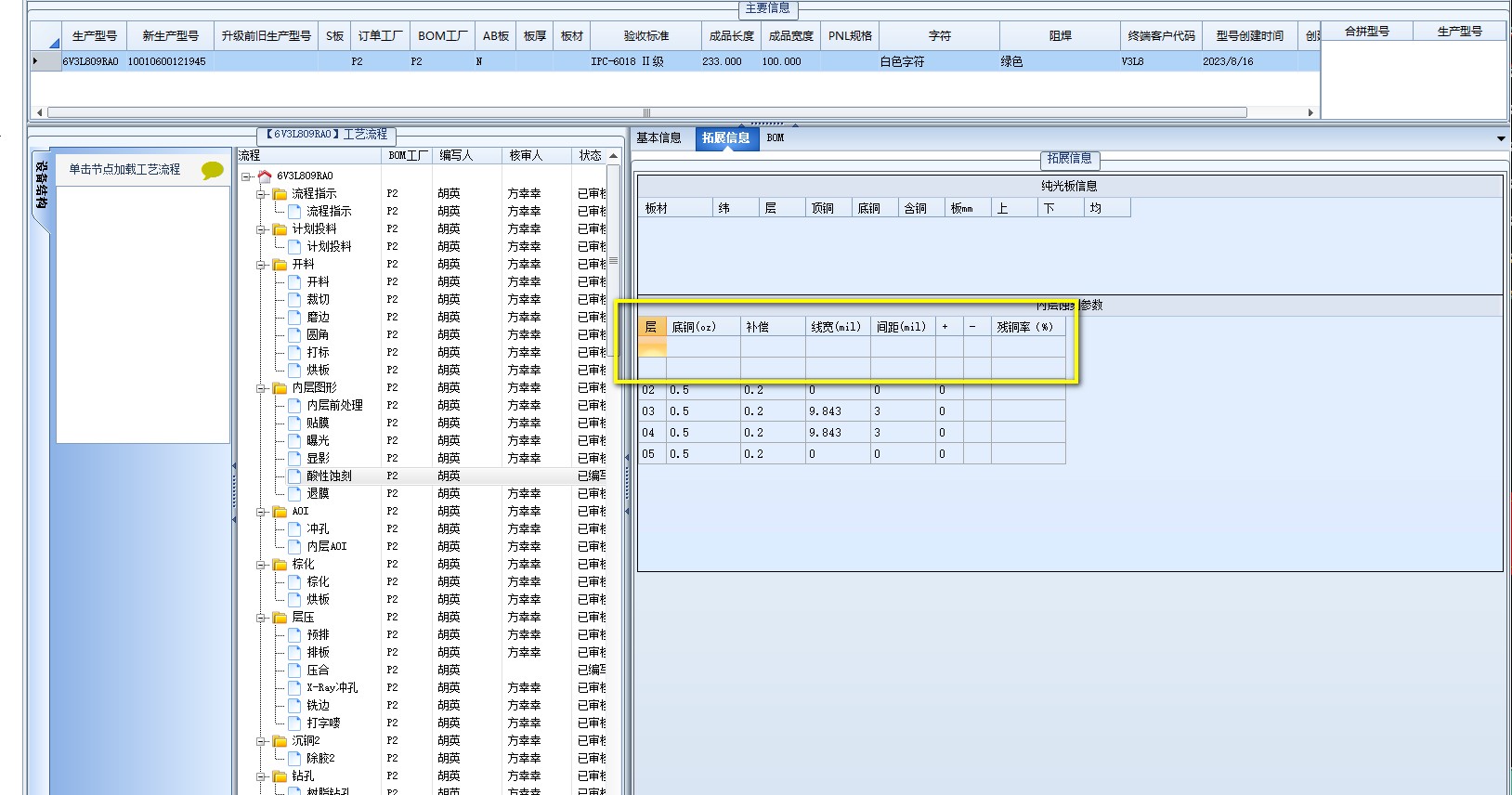
Task: Select the X-Ray冲孔 process step
Action: 332,687
